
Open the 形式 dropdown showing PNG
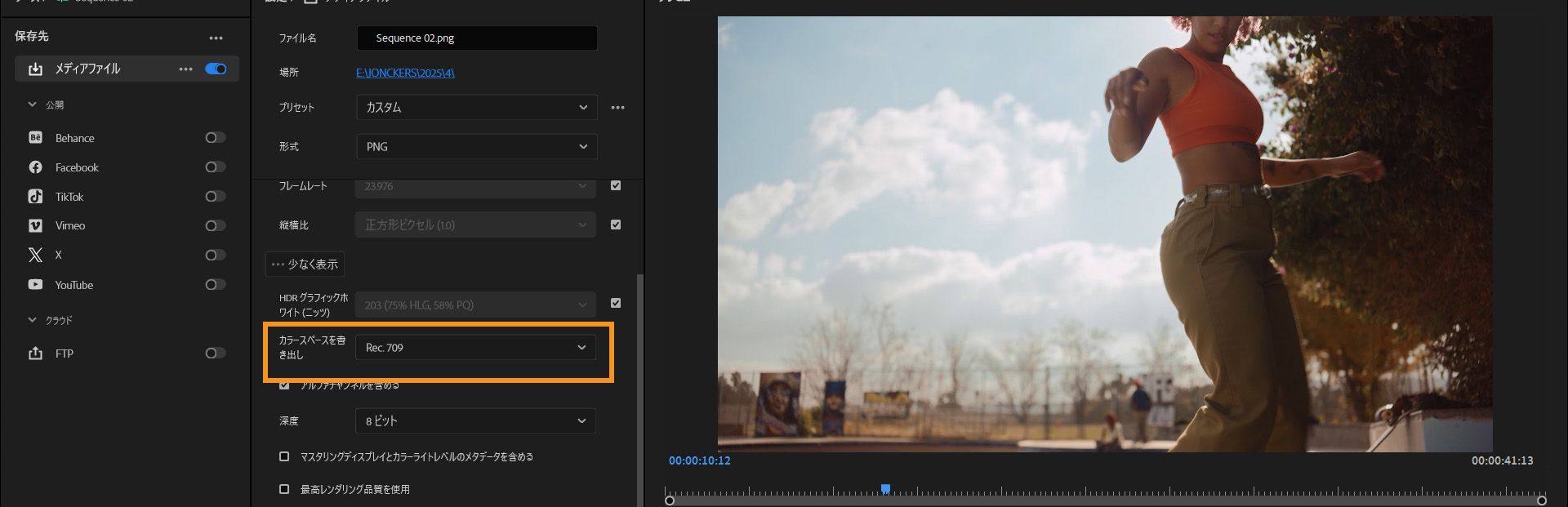[x=476, y=147]
